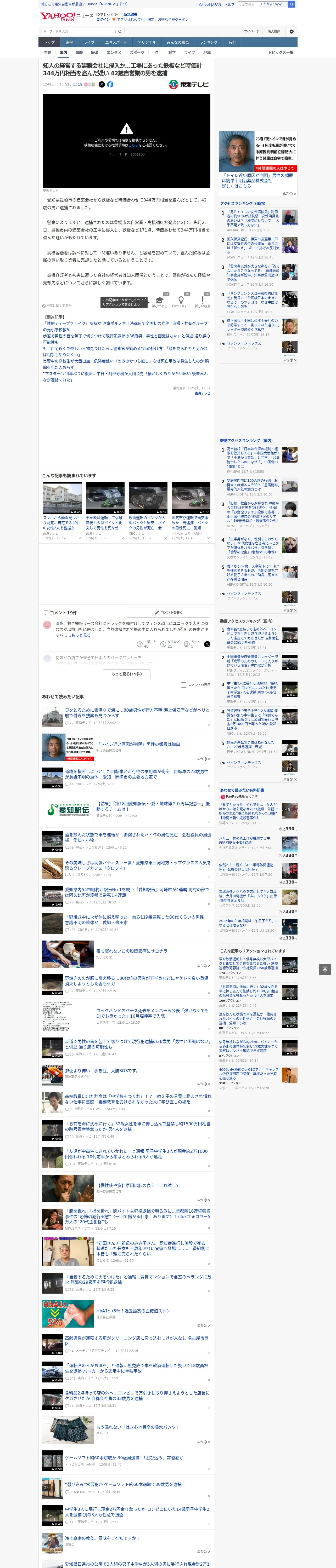Open 飲酒運転のベンツ video thumbnail
336x1568 pixels.
click(148, 499)
